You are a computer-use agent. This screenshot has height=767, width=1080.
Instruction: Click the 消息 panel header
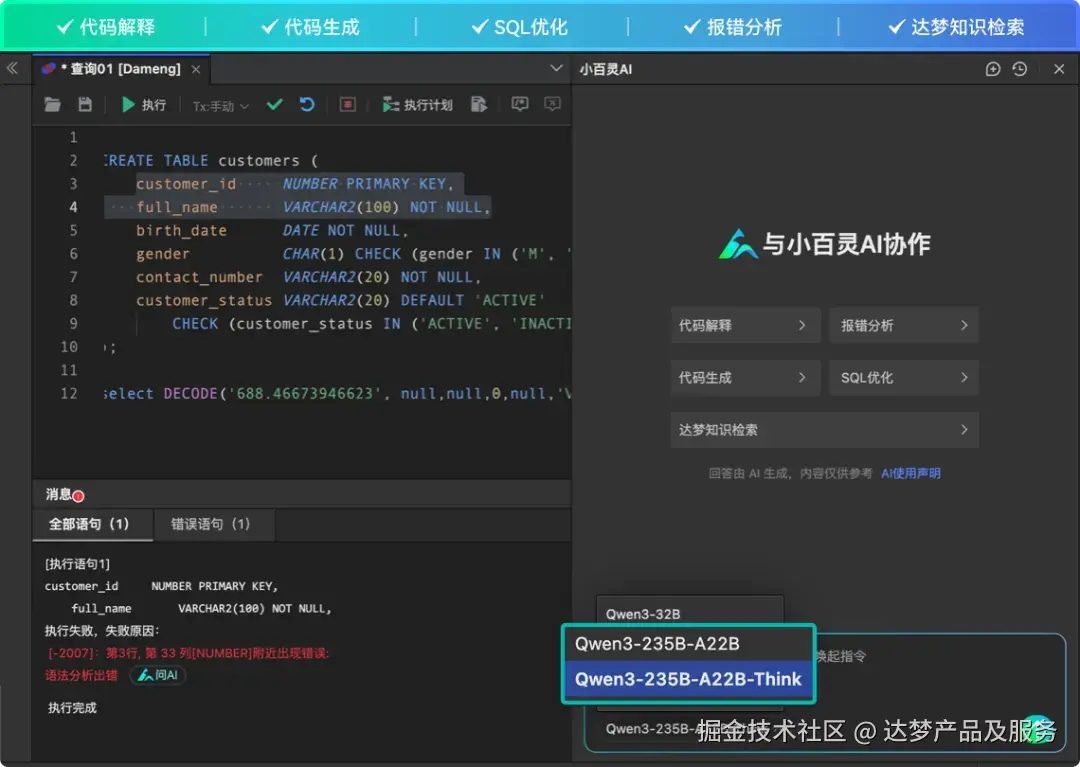click(59, 494)
